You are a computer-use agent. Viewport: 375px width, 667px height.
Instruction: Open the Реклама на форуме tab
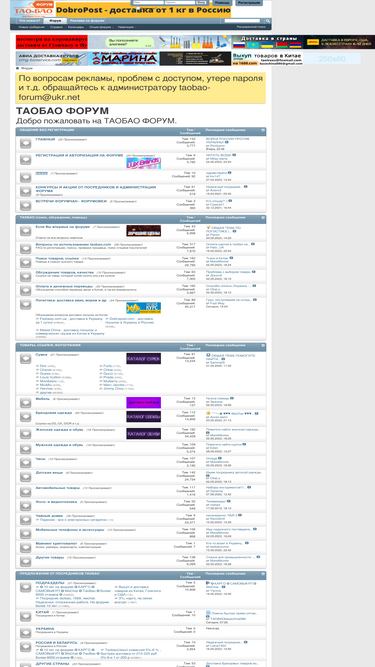pyautogui.click(x=87, y=20)
